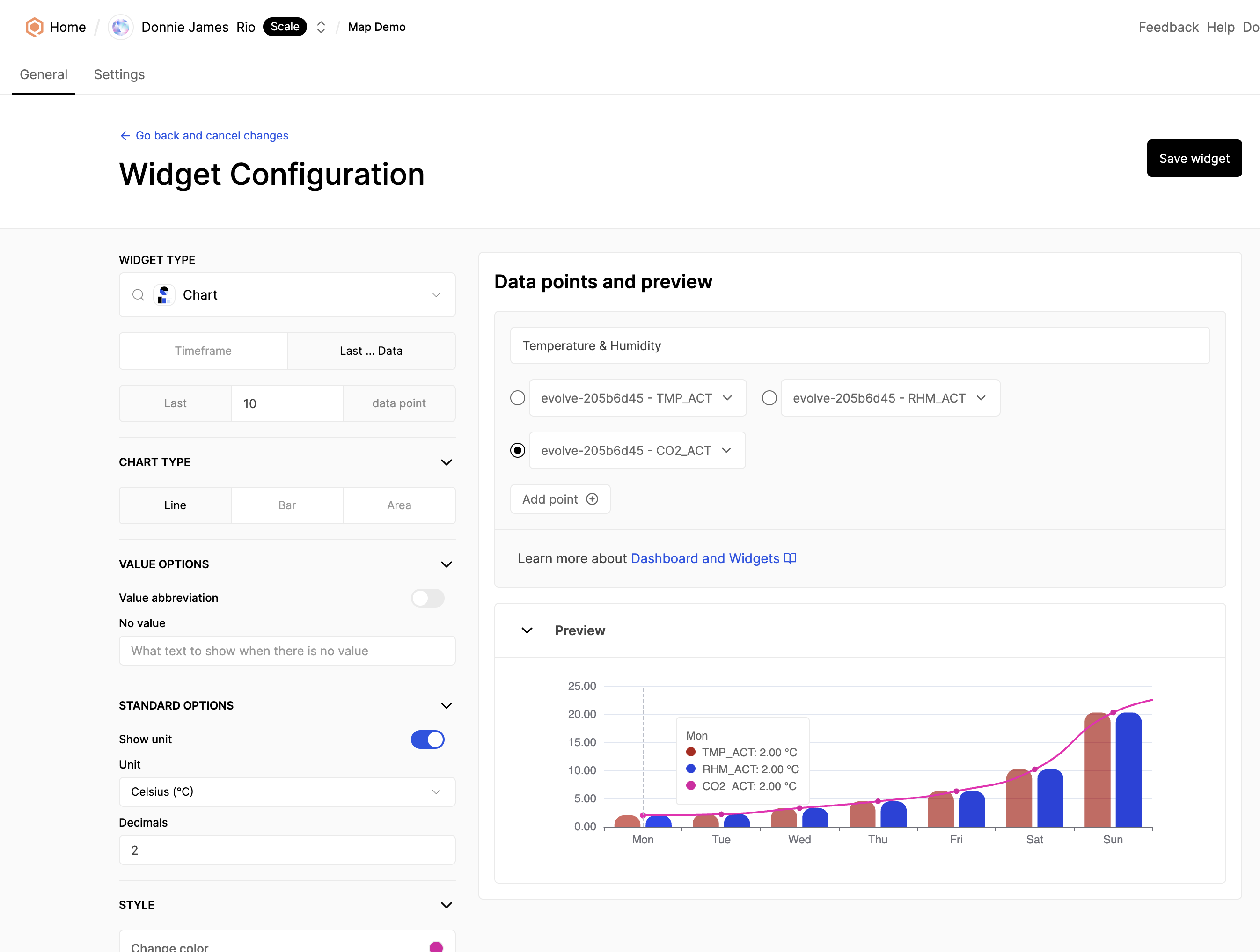This screenshot has height=952, width=1260.
Task: Click the search magnifier in widget type
Action: coord(138,294)
